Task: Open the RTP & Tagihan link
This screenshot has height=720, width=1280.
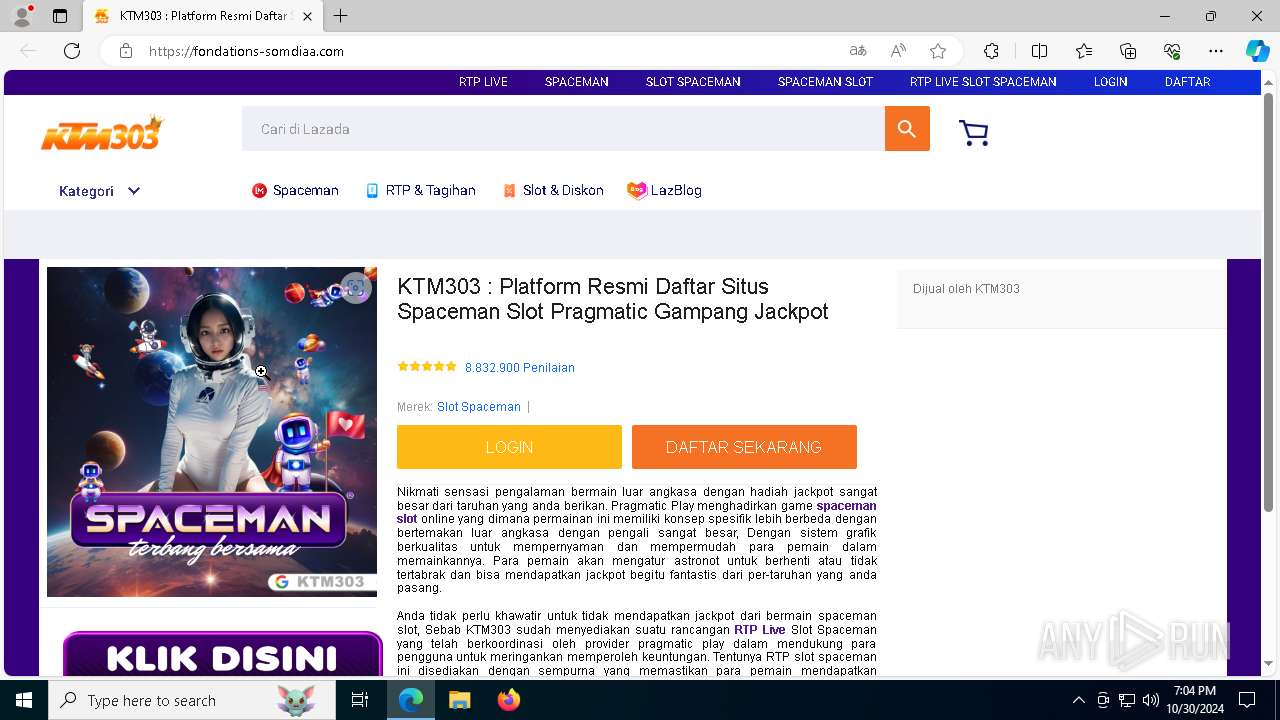Action: point(420,190)
